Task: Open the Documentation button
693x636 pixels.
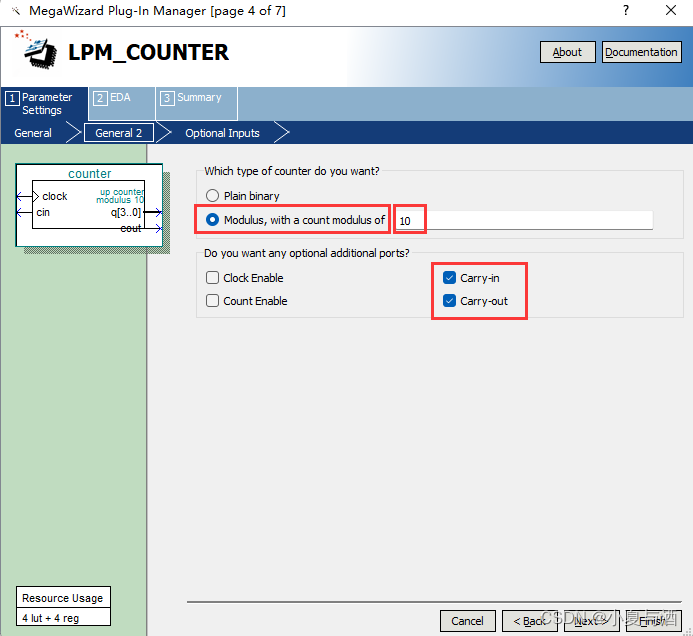Action: point(641,52)
